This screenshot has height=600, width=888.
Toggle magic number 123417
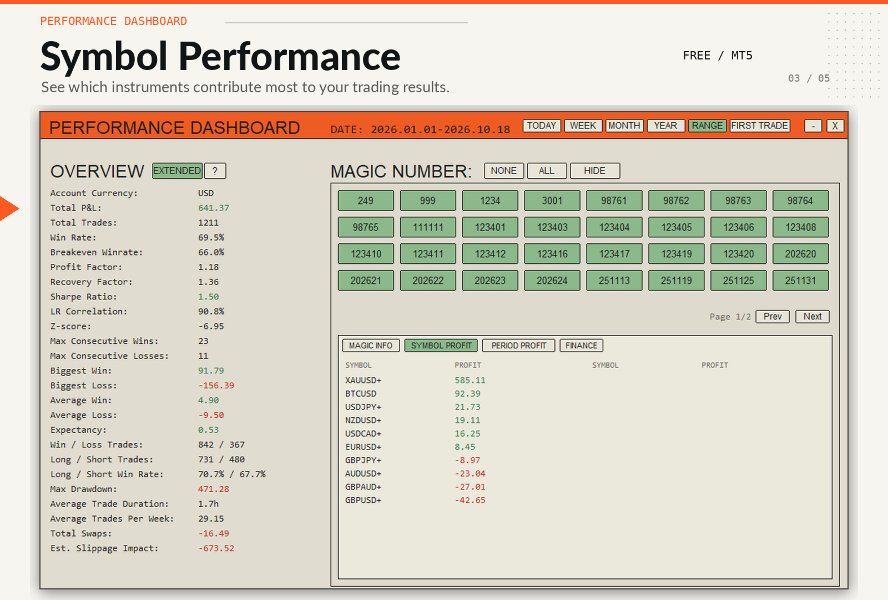(614, 254)
